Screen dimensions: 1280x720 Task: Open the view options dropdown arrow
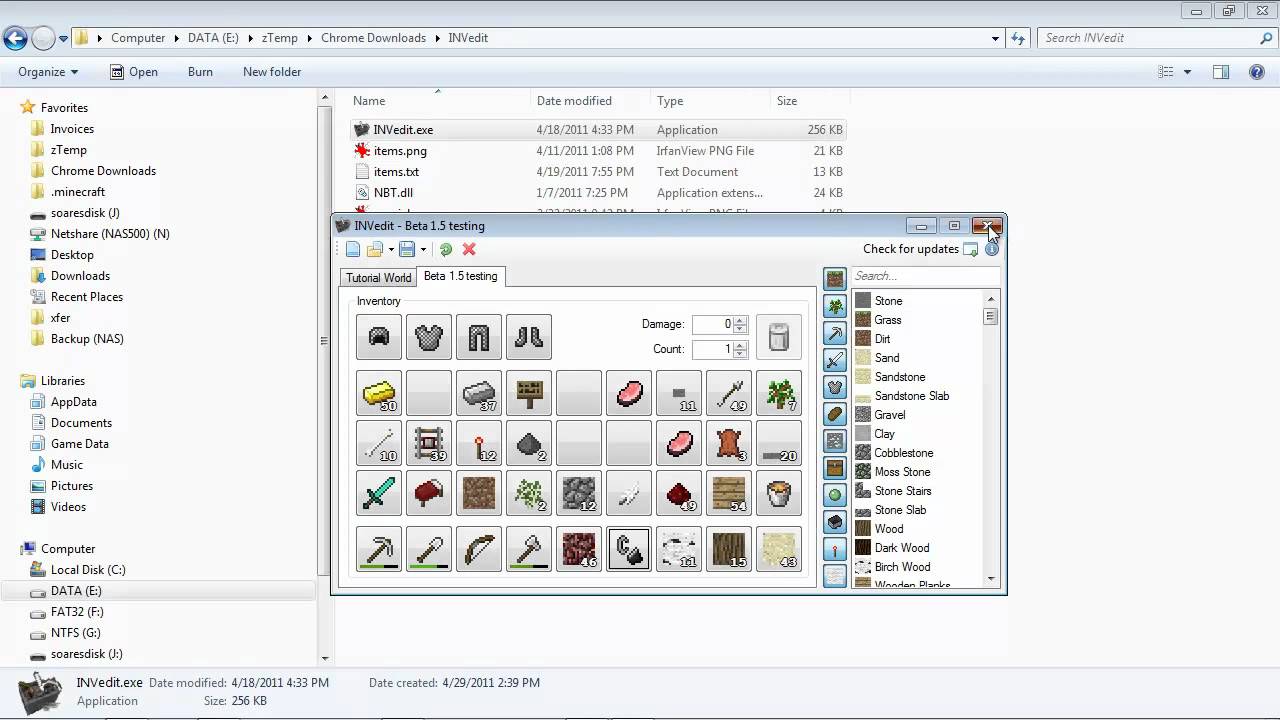[x=1187, y=72]
